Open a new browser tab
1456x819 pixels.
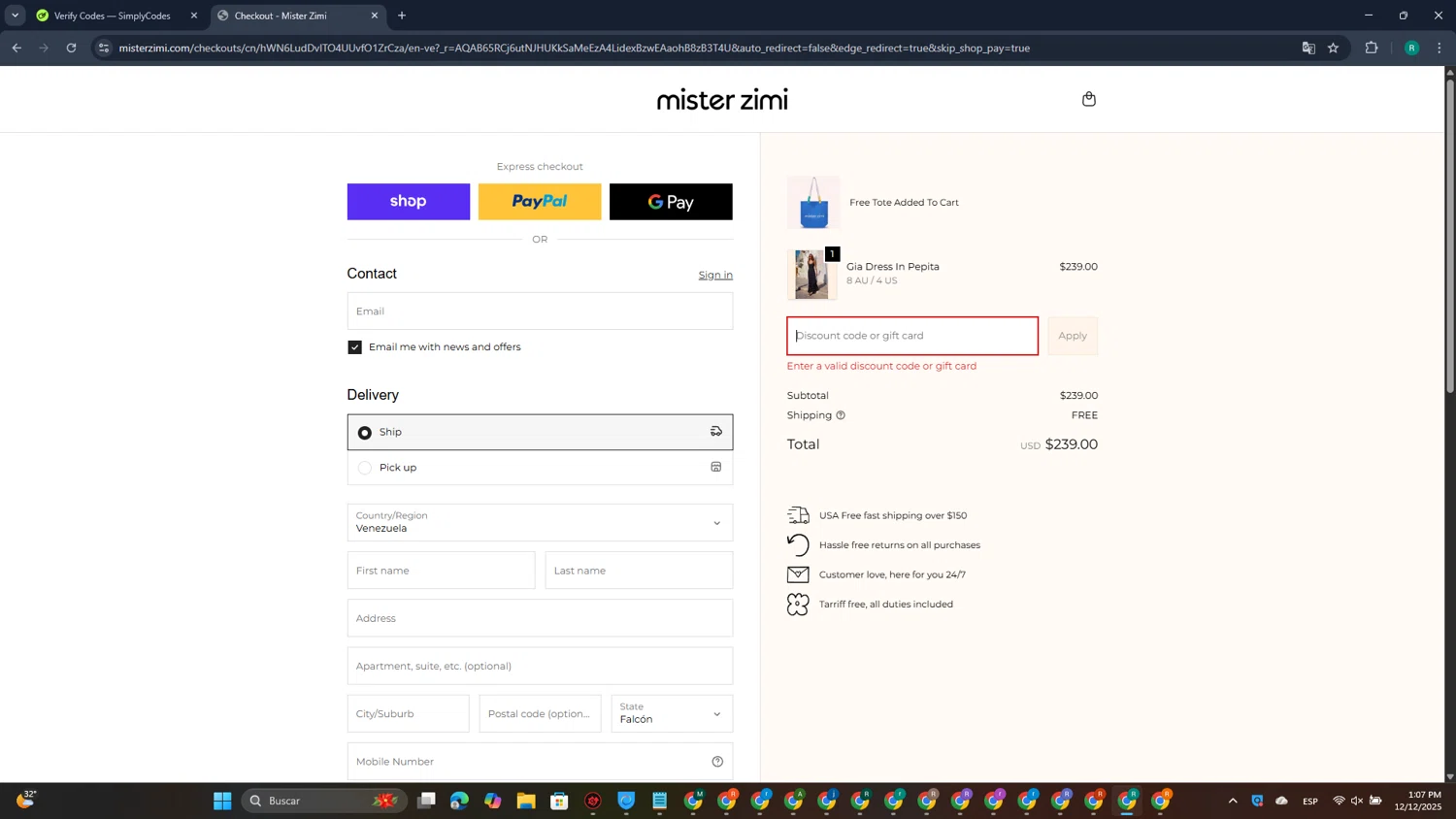click(x=402, y=16)
